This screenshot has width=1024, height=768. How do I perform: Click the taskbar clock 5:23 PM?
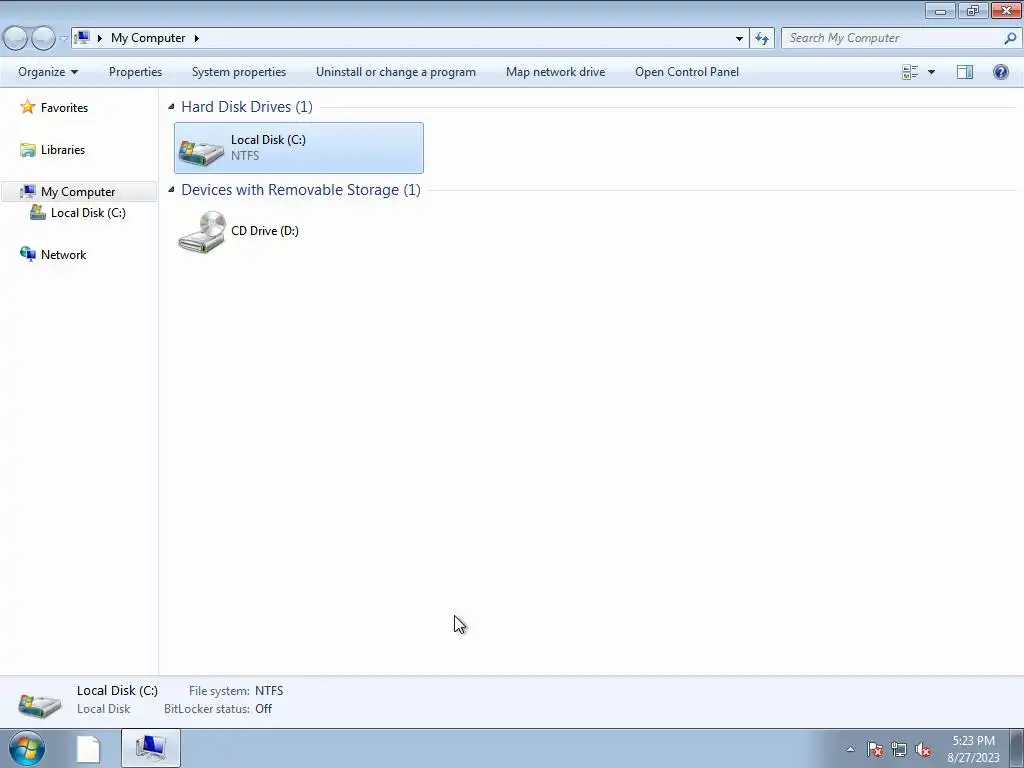973,741
